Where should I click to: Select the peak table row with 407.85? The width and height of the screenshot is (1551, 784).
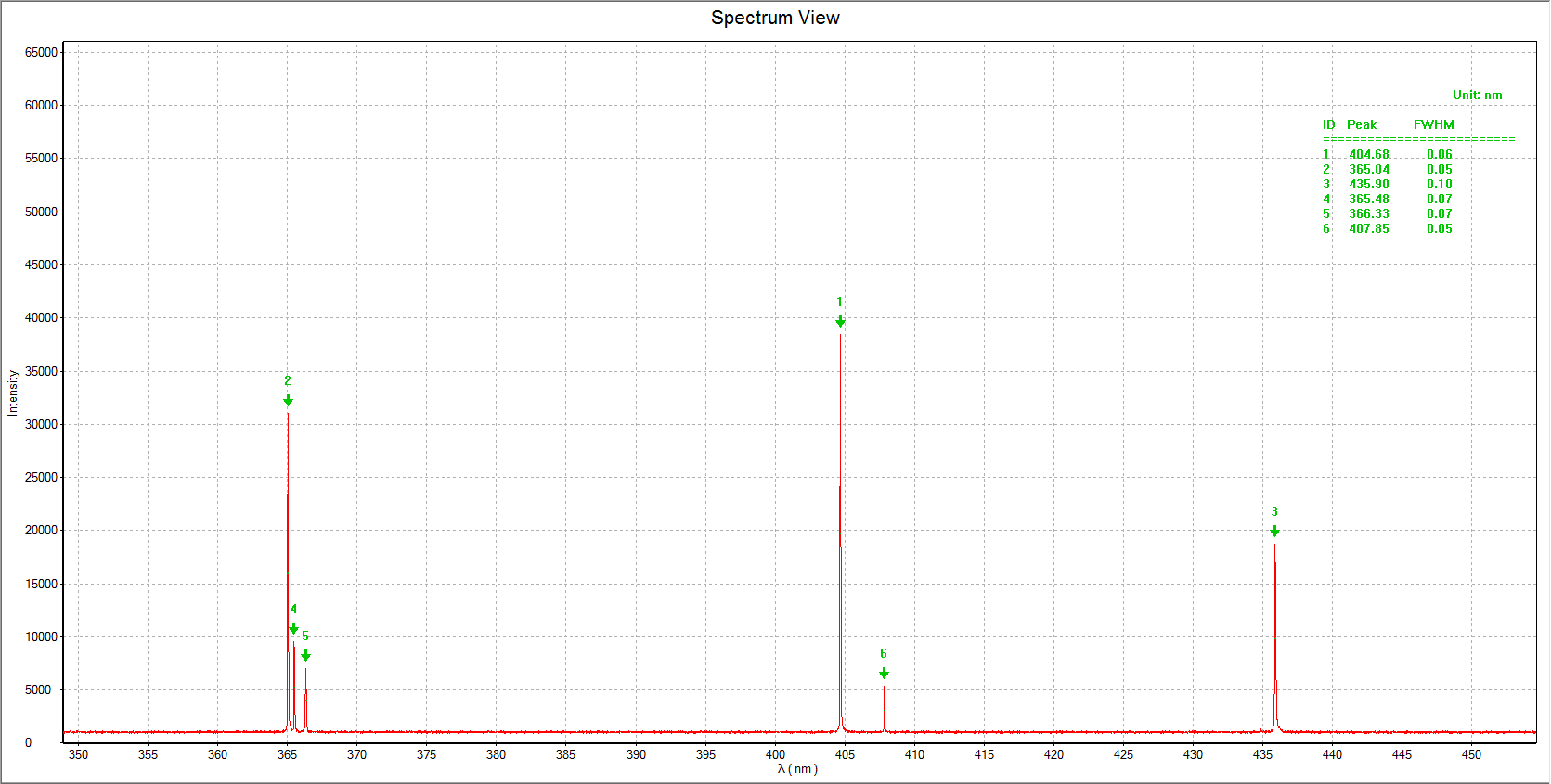[1388, 229]
